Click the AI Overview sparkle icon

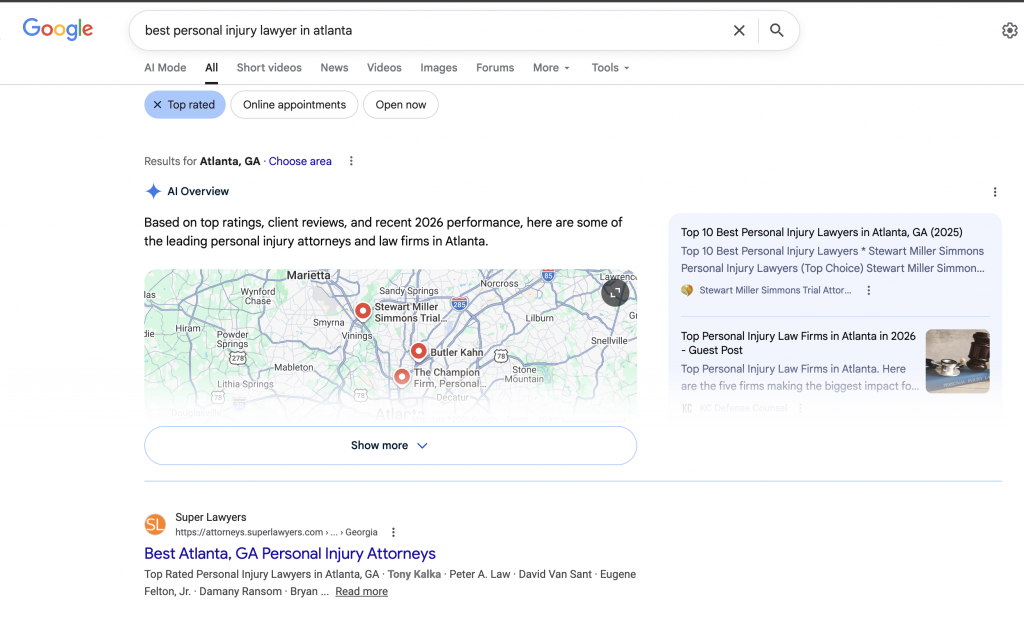153,191
